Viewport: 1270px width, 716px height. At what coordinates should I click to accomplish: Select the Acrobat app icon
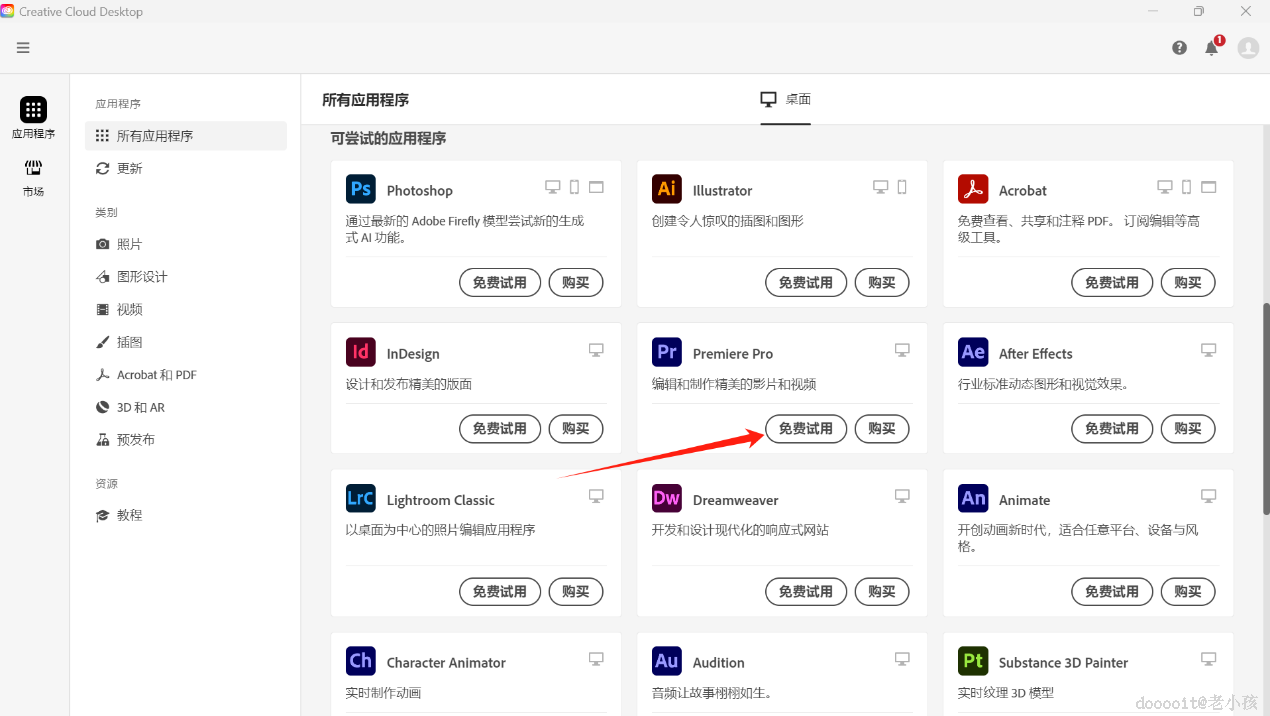point(972,188)
